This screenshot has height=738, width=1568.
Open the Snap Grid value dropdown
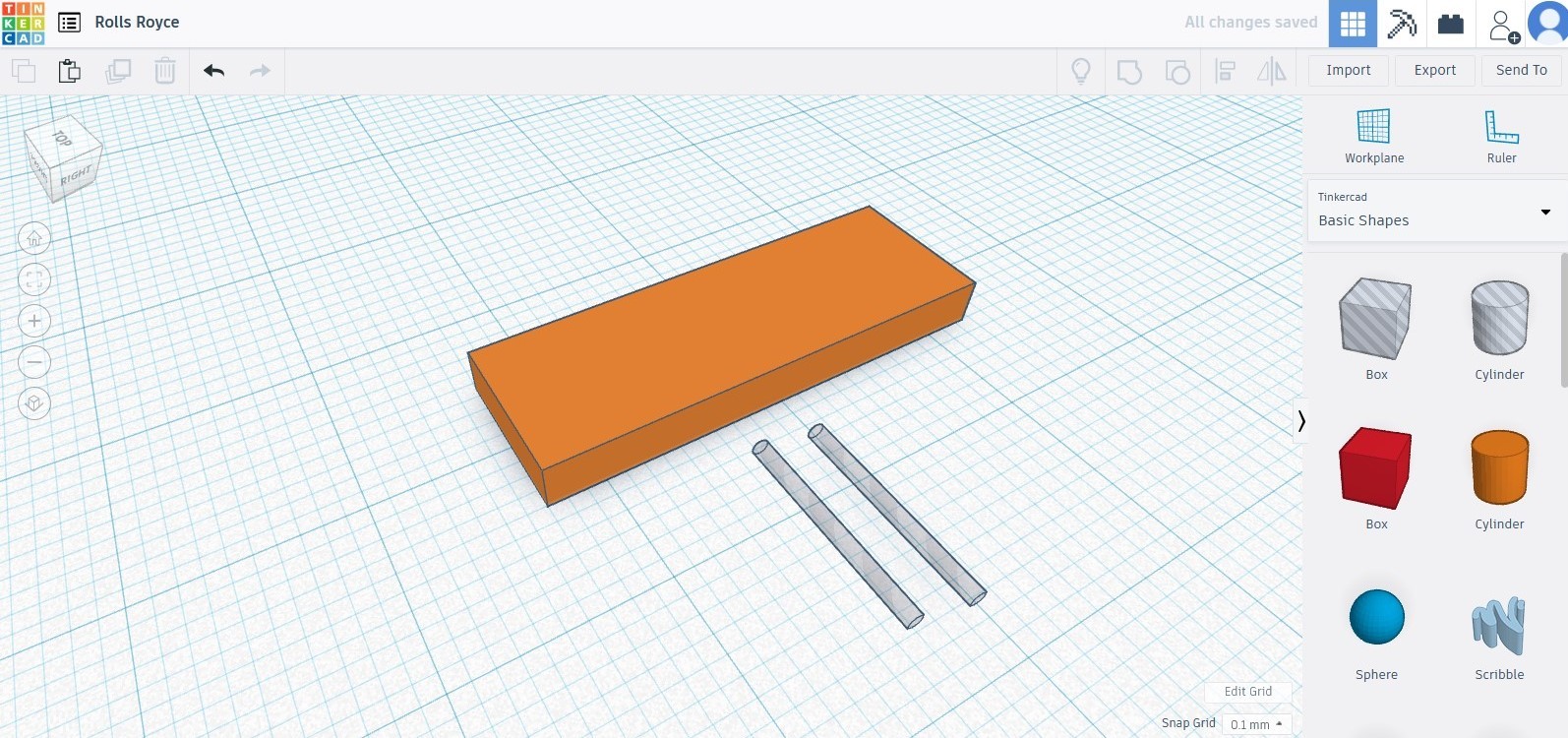pos(1256,724)
